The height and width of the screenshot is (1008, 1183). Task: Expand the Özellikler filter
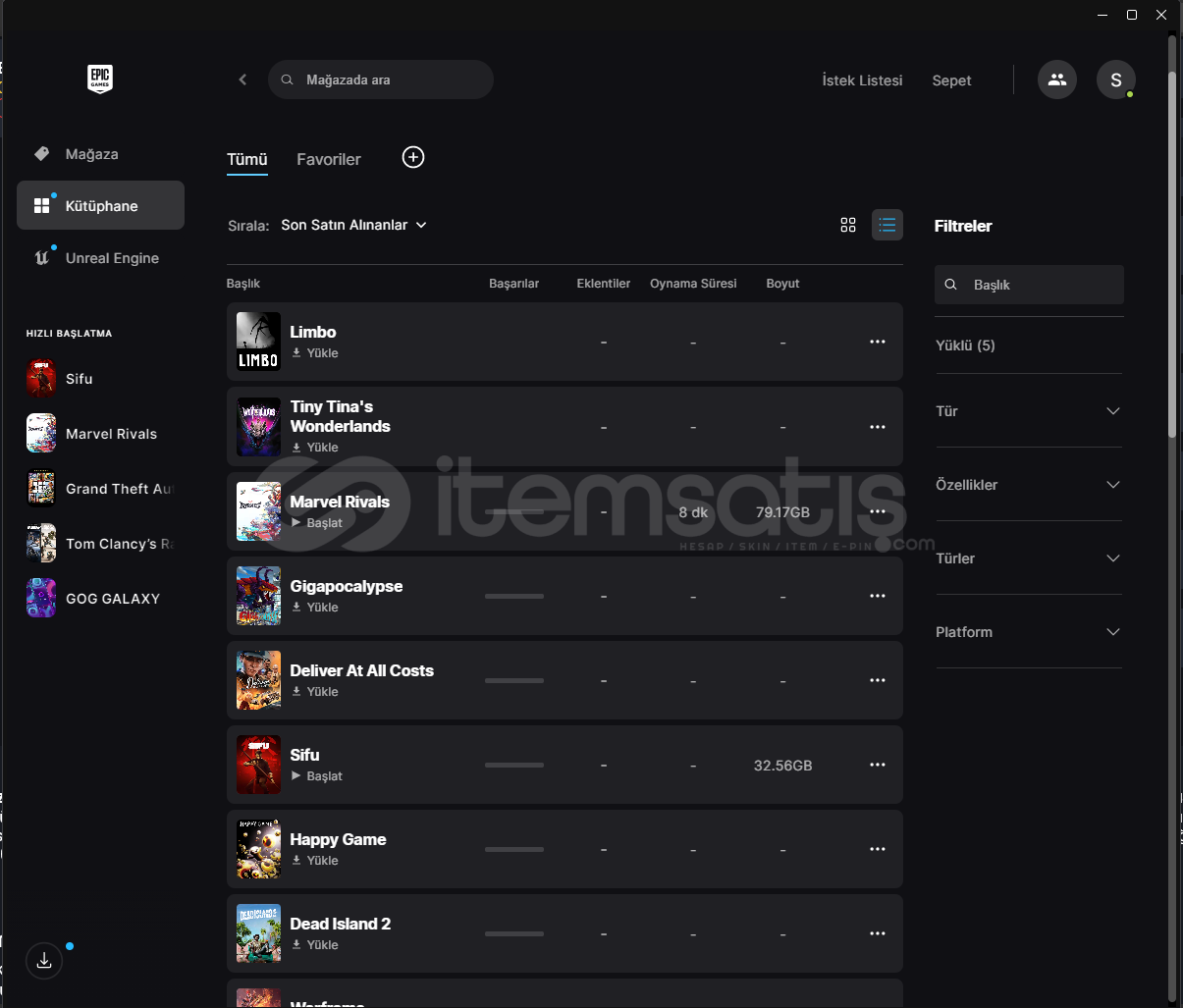coord(1029,485)
